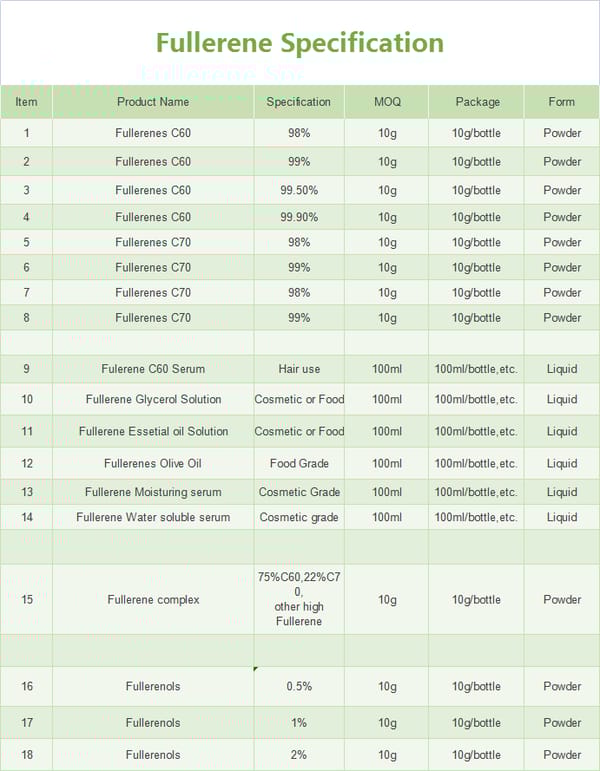600x771 pixels.
Task: Click the Hair use specification cell
Action: [298, 369]
